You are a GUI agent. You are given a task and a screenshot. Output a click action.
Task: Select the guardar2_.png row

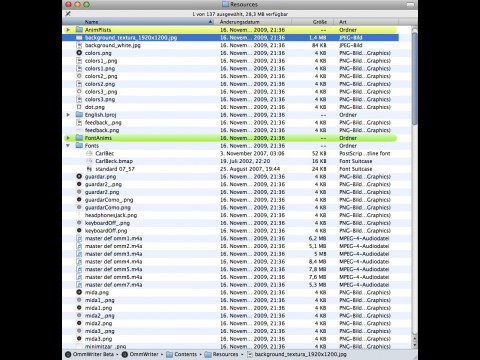[x=230, y=184]
